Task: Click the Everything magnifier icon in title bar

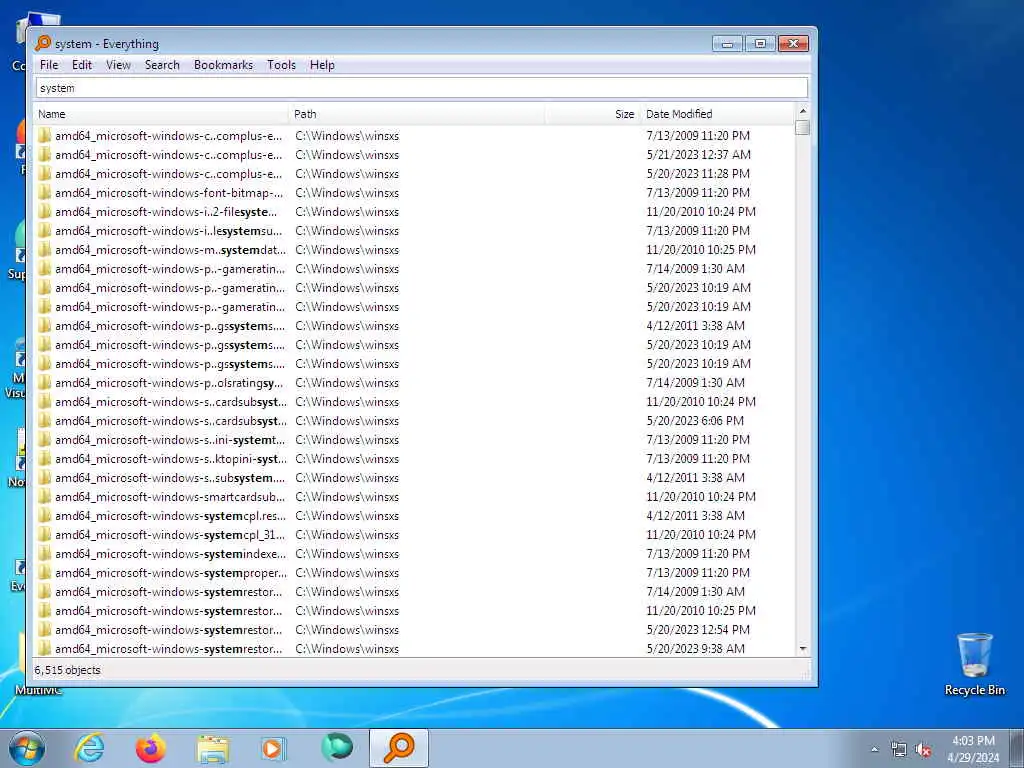Action: coord(43,44)
